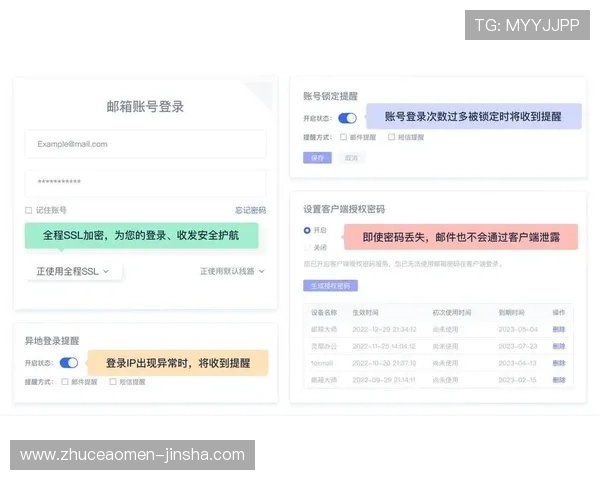Viewport: 600px width, 480px height.
Task: Delete the 邮箱大师 row dated 2022-12-29
Action: tap(559, 329)
